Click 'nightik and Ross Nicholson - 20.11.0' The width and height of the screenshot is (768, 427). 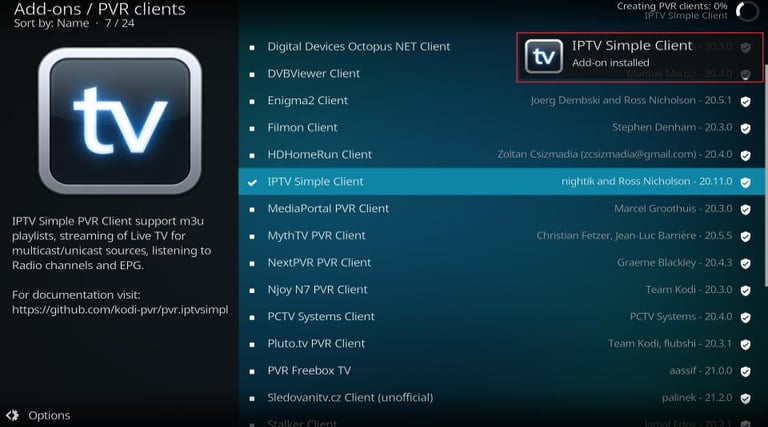[x=647, y=181]
